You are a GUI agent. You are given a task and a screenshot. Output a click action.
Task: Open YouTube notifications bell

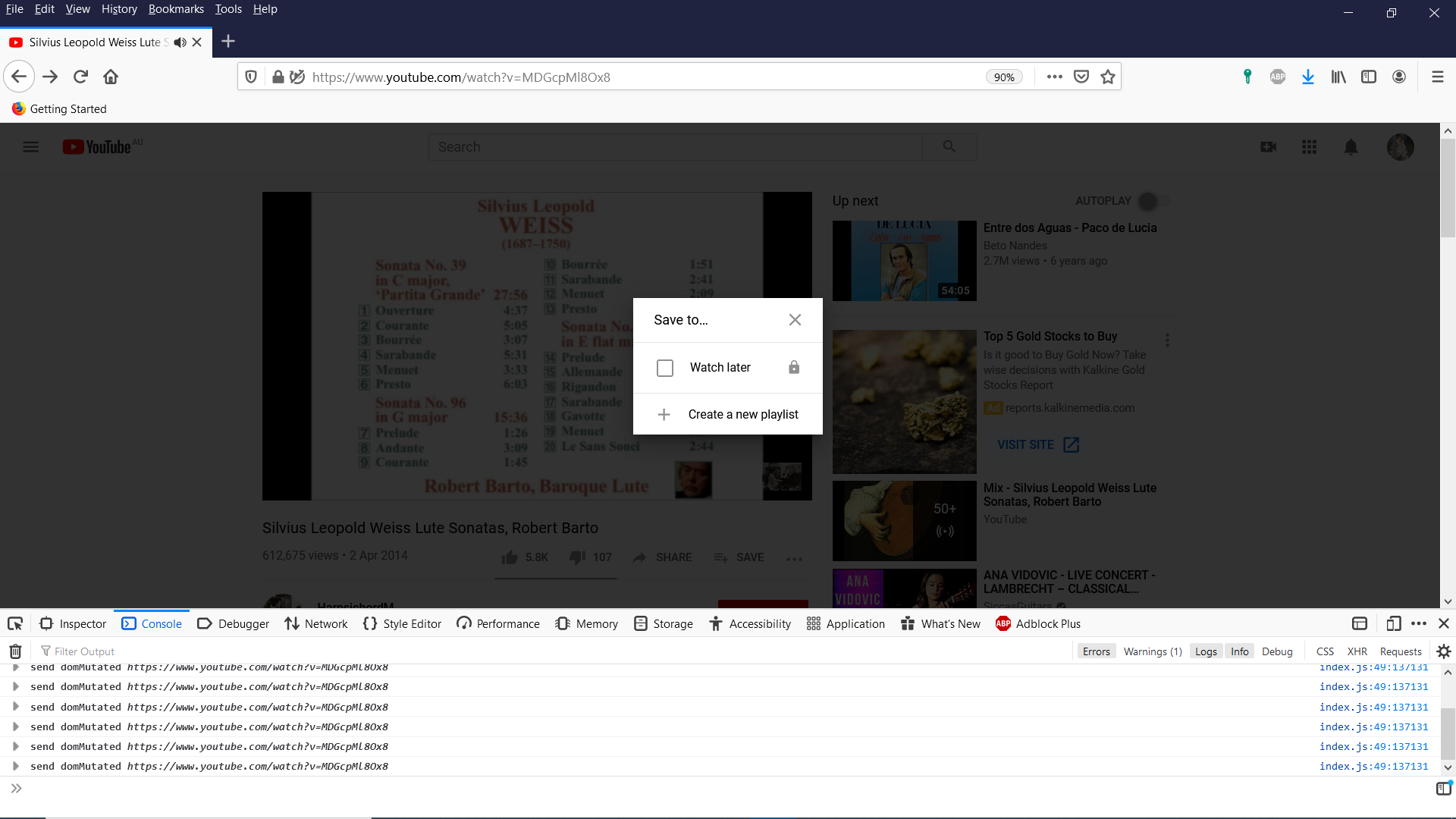pyautogui.click(x=1351, y=147)
